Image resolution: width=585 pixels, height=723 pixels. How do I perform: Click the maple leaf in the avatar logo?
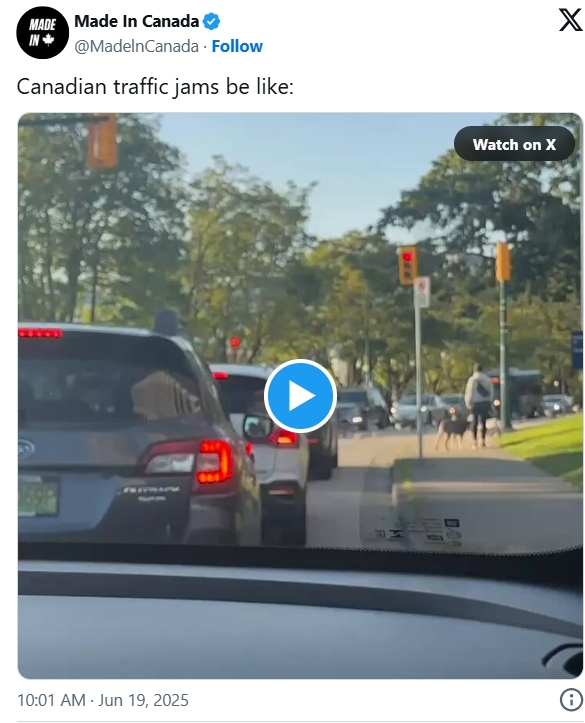(x=48, y=40)
